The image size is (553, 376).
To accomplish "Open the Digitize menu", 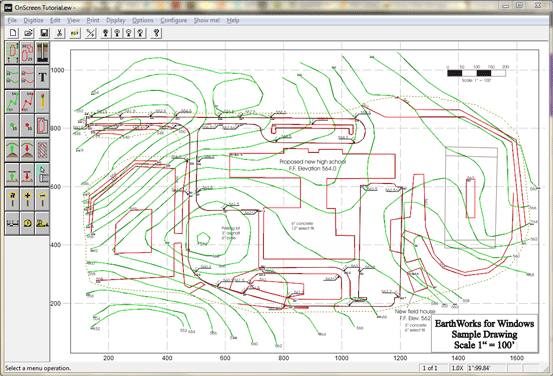I will [33, 20].
